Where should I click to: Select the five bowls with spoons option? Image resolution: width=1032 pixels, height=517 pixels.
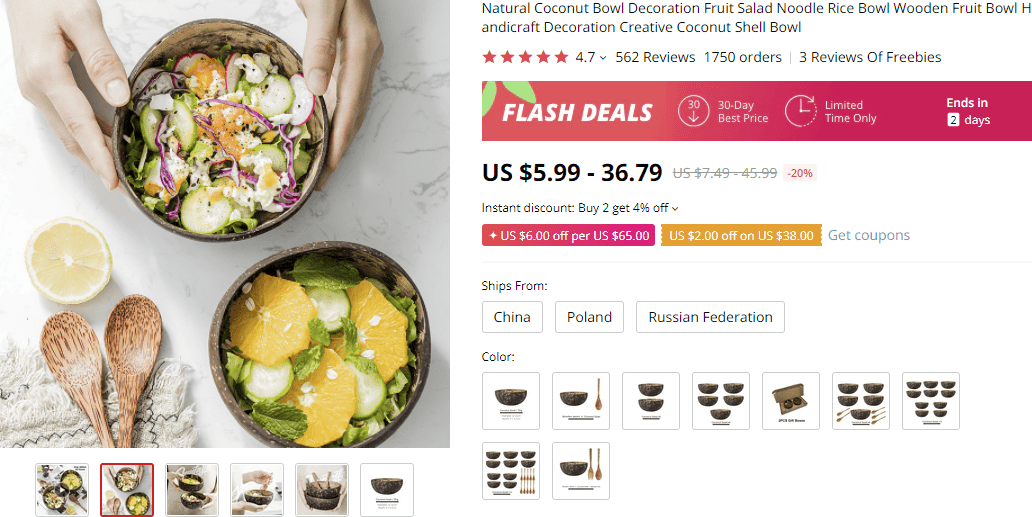861,401
